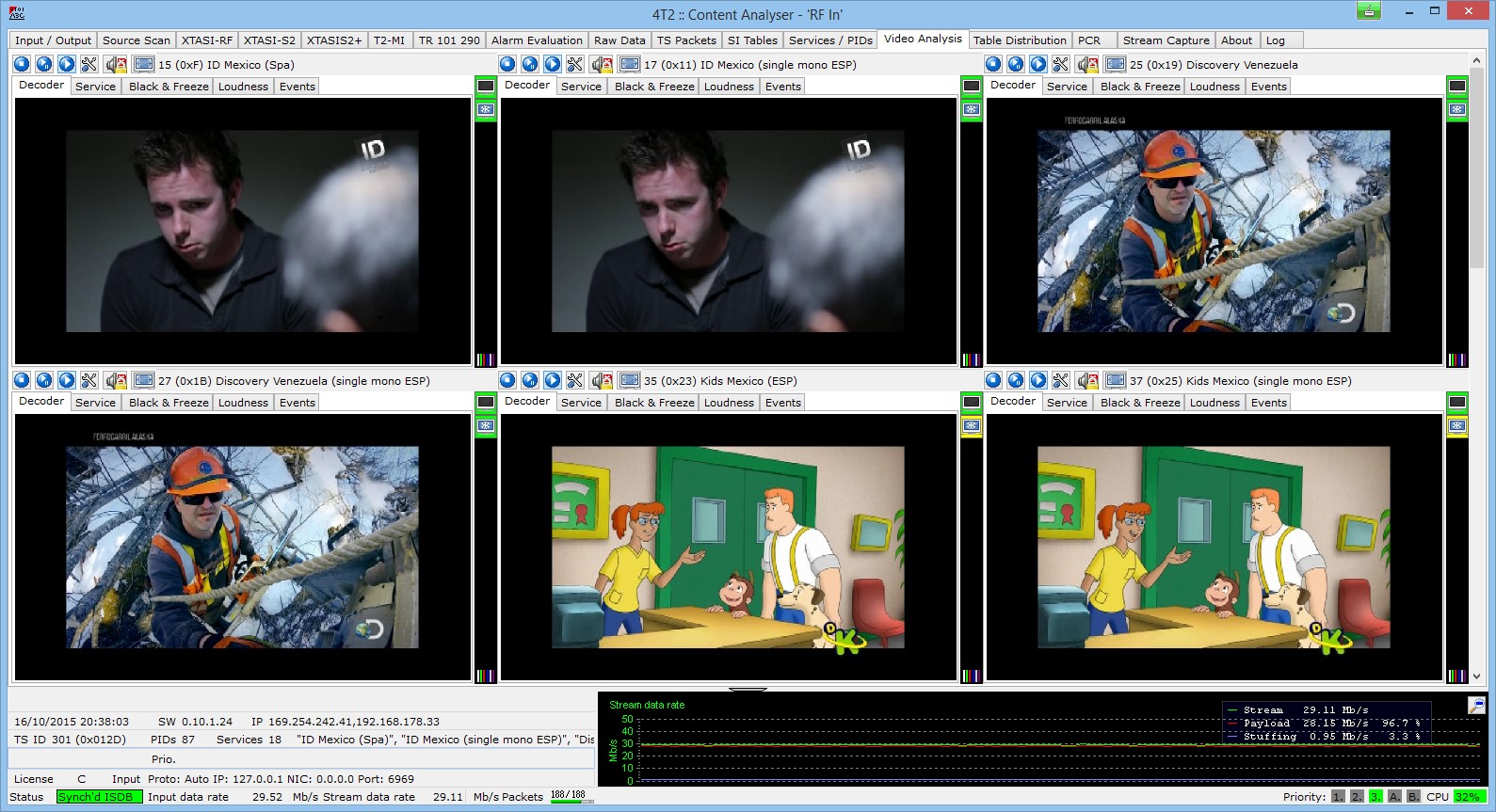Start playback on the ID Mexico (Spa) panel
Viewport: 1496px width, 812px height.
(66, 64)
